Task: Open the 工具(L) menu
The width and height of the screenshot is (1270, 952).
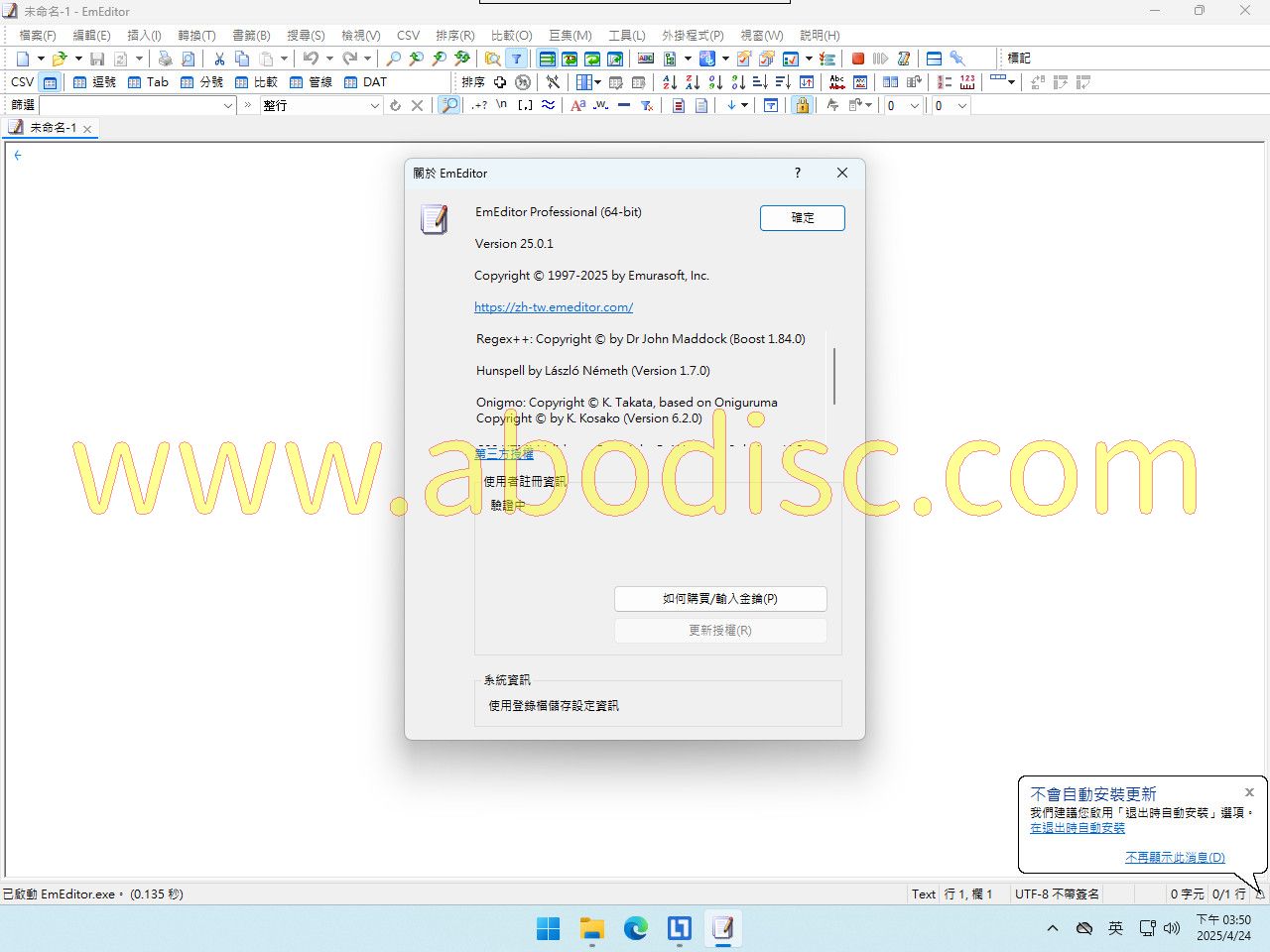Action: click(x=627, y=35)
